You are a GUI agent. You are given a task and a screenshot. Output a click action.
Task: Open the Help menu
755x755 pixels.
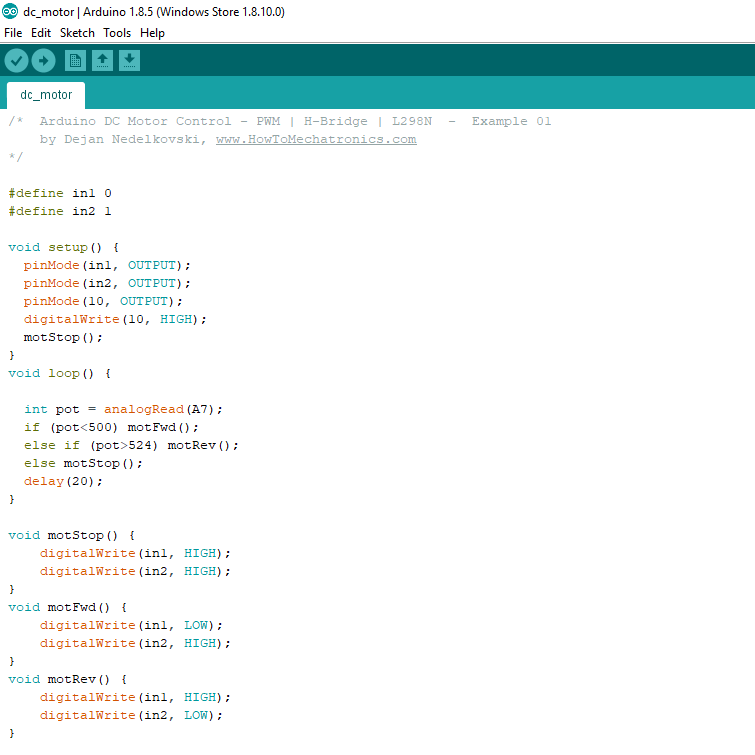coord(152,33)
